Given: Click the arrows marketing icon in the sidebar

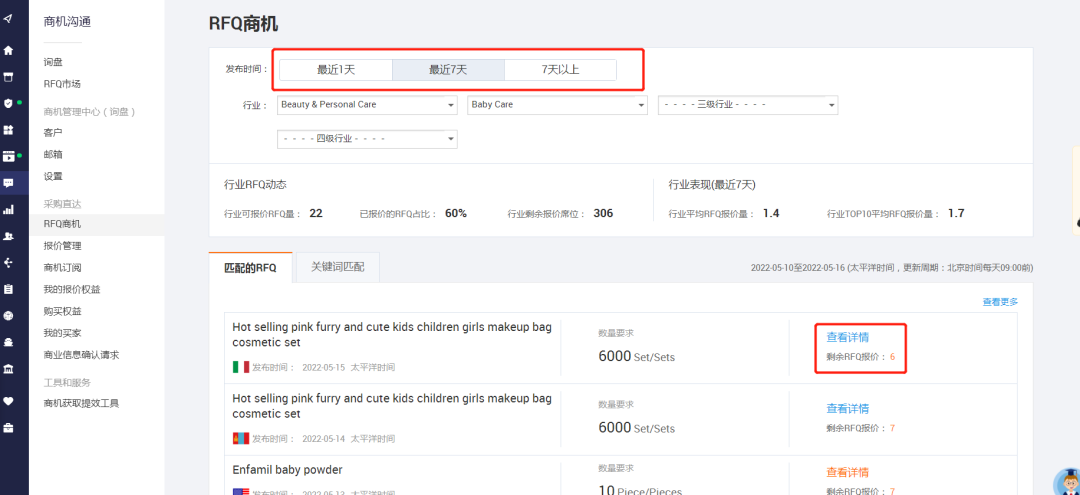Looking at the screenshot, I should [8, 262].
